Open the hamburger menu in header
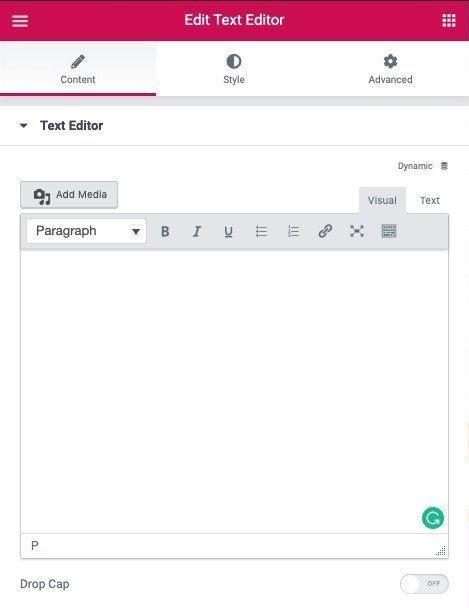 (x=20, y=21)
